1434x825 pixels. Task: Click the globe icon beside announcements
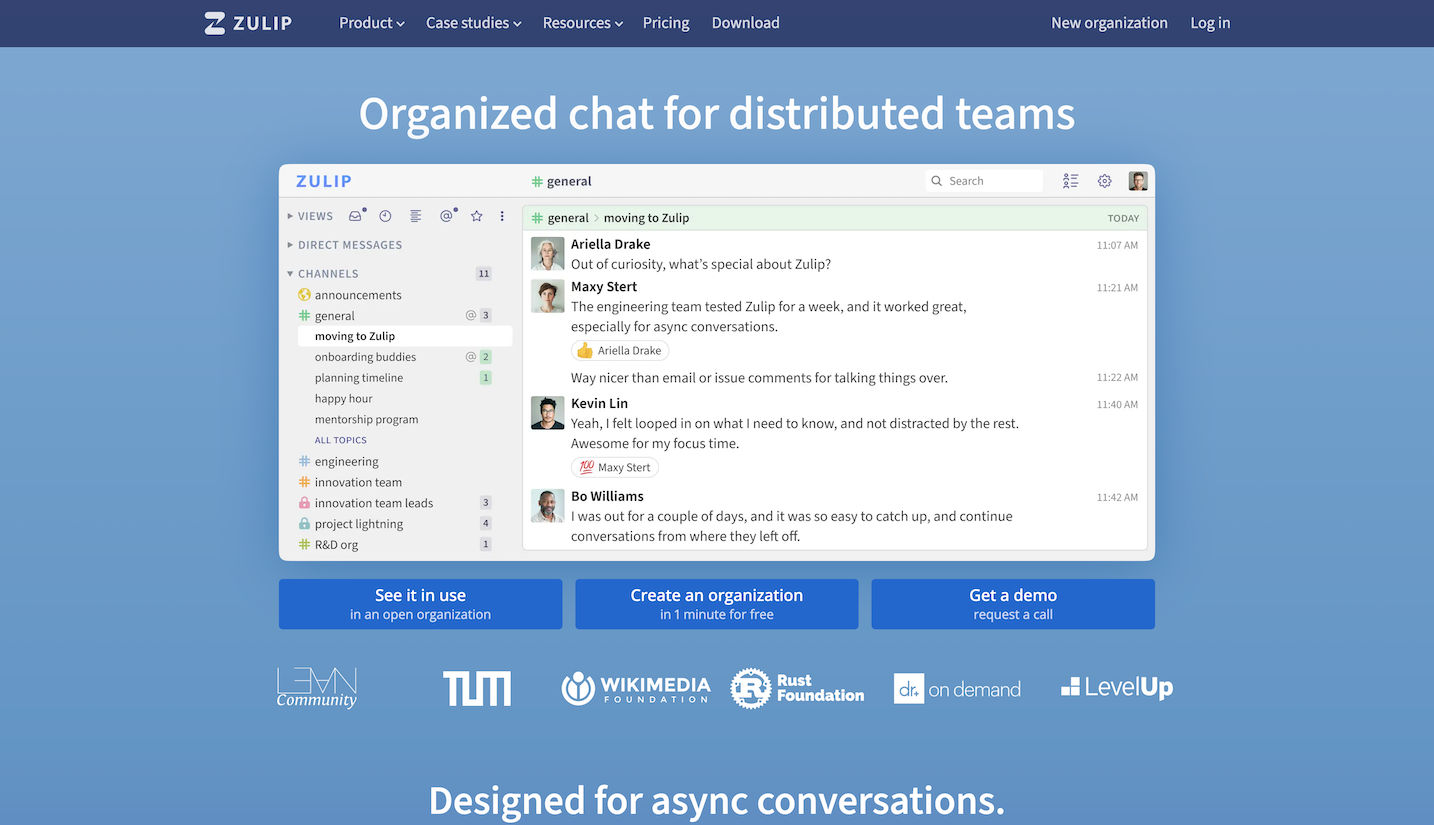pos(305,295)
